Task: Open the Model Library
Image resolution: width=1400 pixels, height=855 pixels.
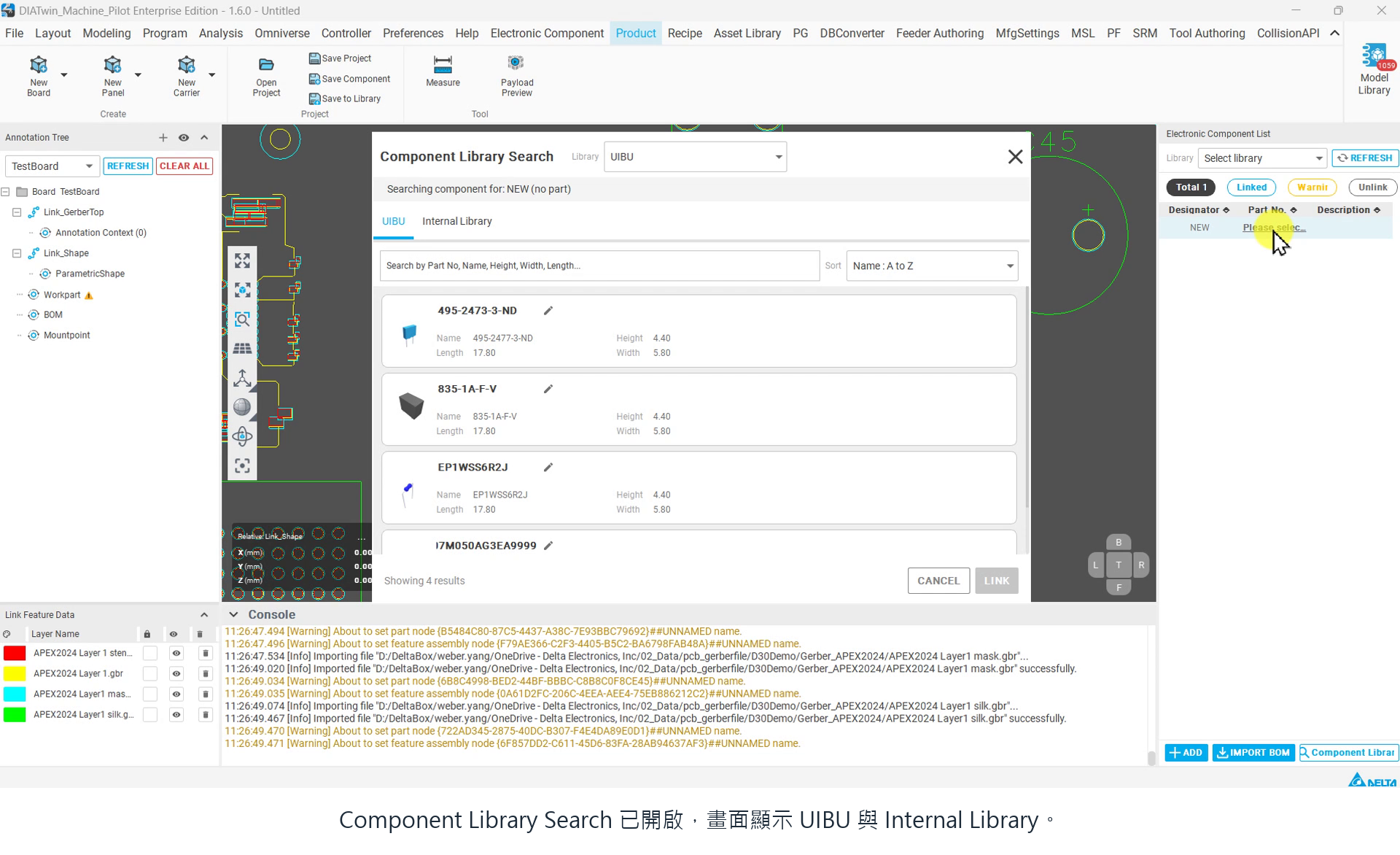Action: click(x=1374, y=70)
